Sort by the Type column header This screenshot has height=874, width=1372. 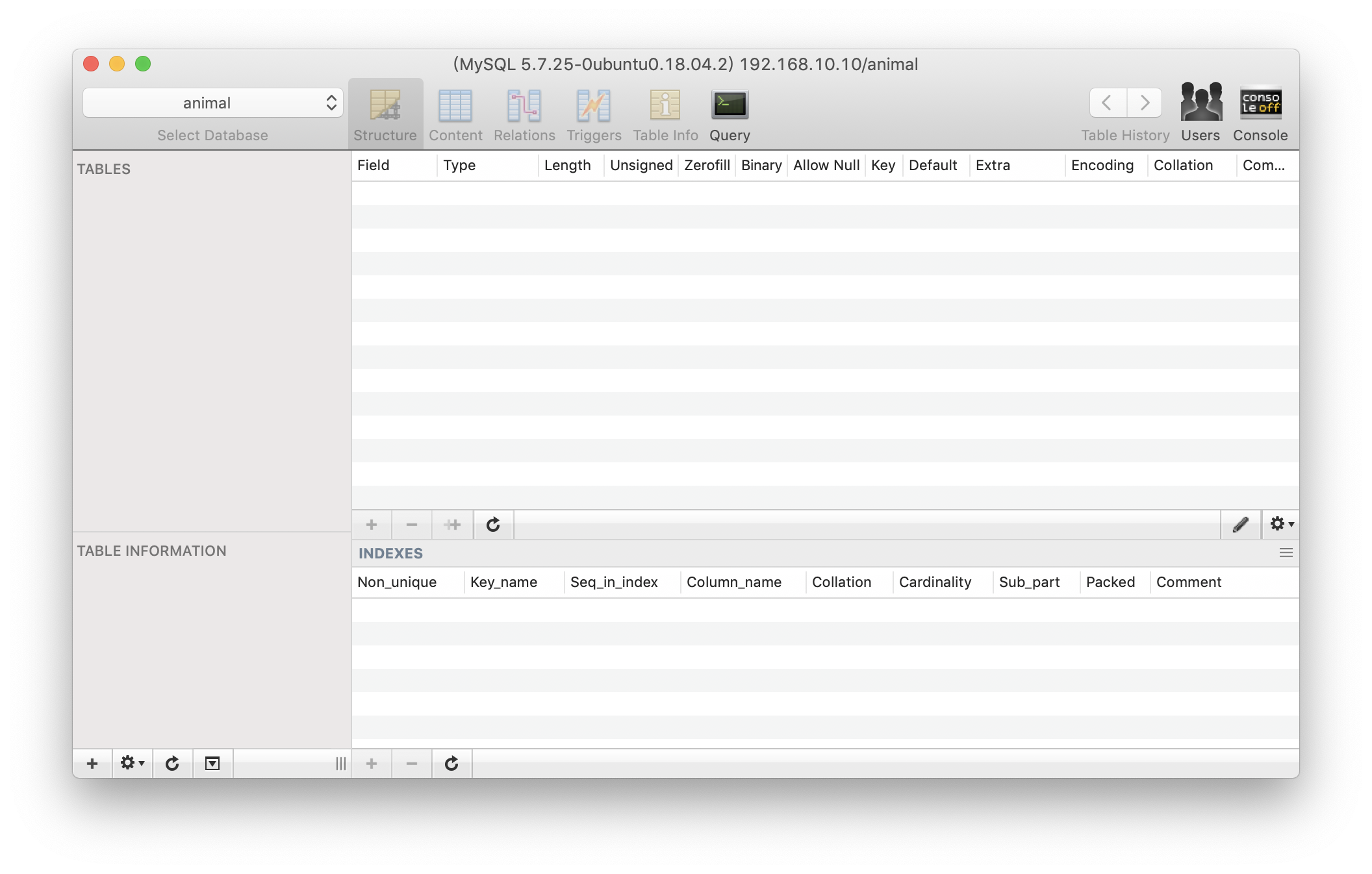pyautogui.click(x=487, y=166)
